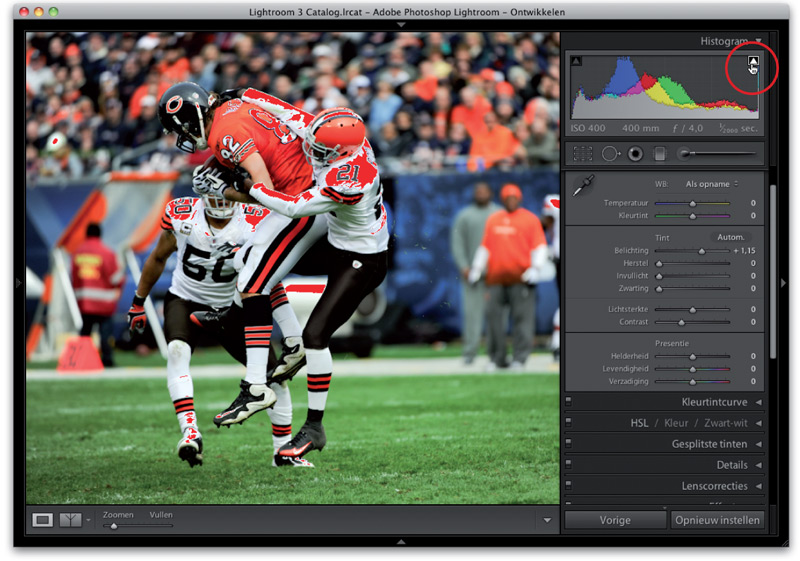Image resolution: width=800 pixels, height=561 pixels.
Task: Click the Contrast value field
Action: (753, 322)
